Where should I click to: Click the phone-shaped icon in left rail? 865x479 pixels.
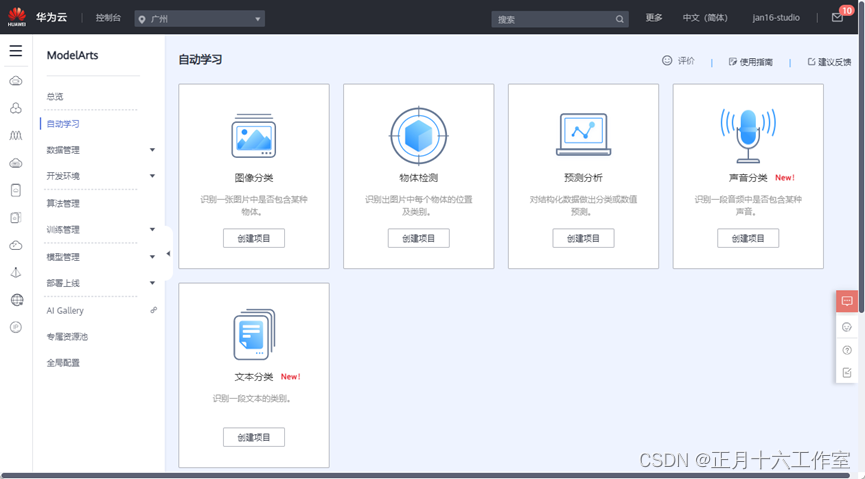tap(16, 190)
